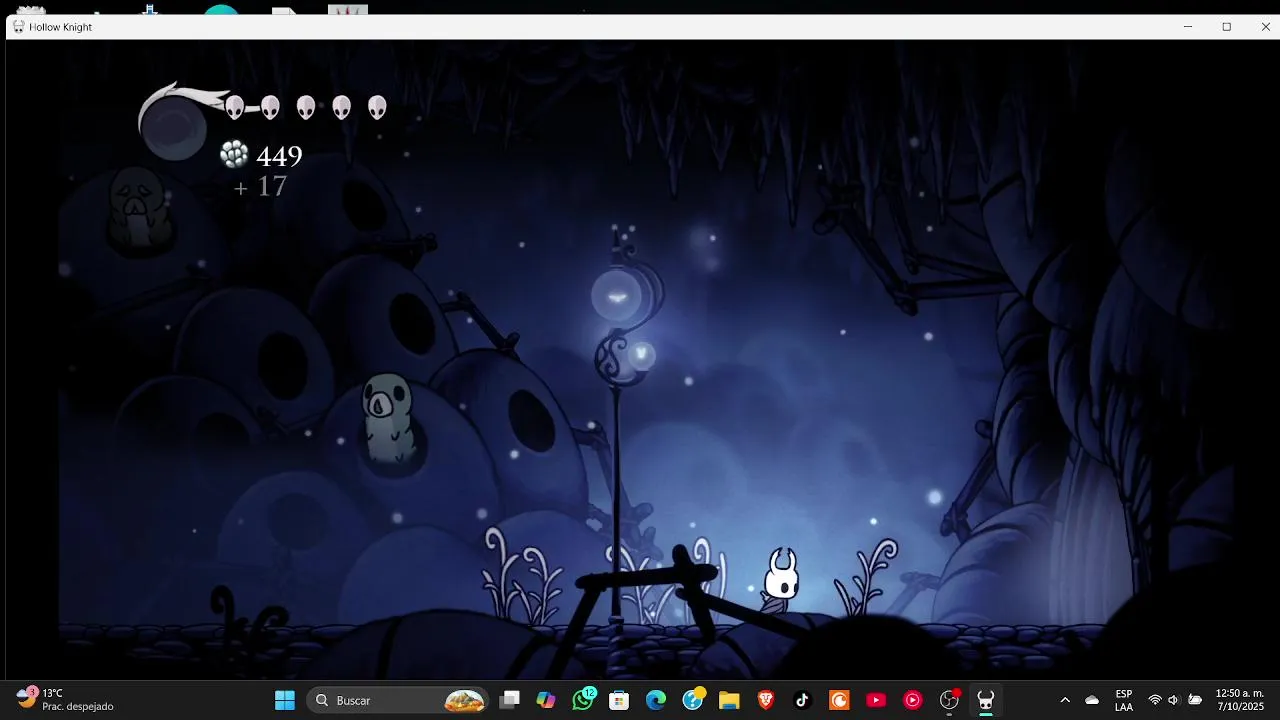
Task: Open the Crunchyroll taskbar app
Action: point(839,700)
